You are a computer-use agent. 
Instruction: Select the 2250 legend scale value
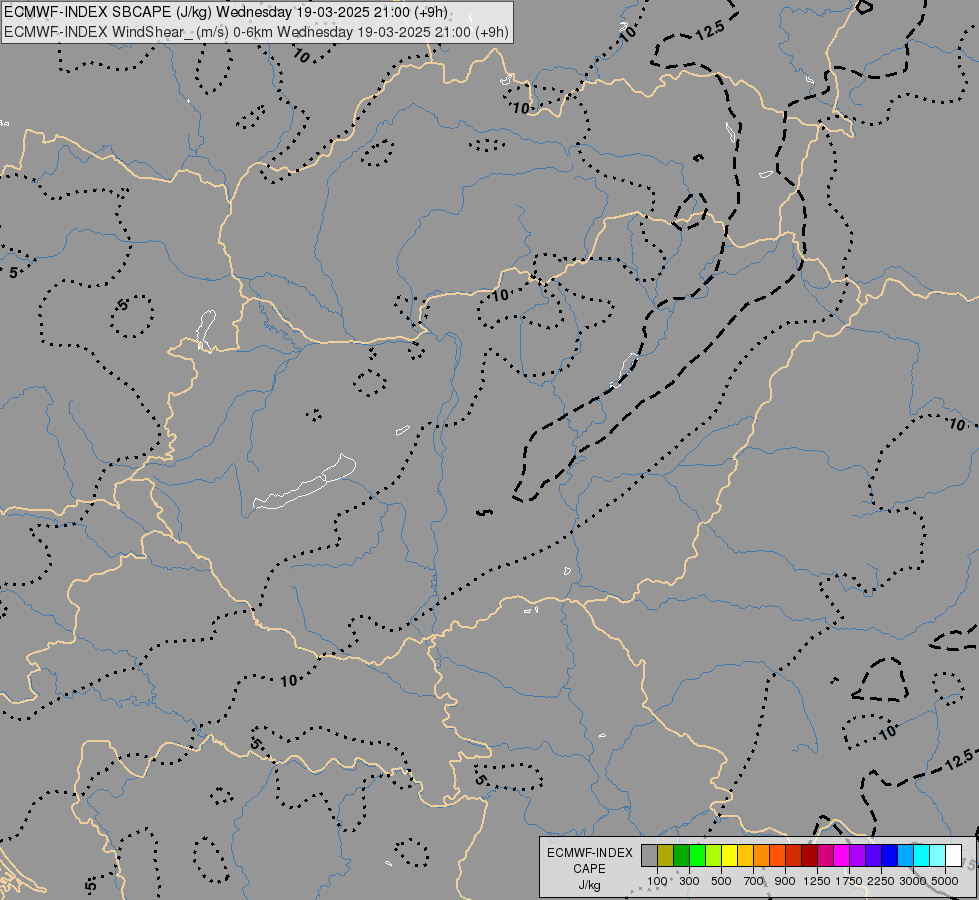[881, 881]
